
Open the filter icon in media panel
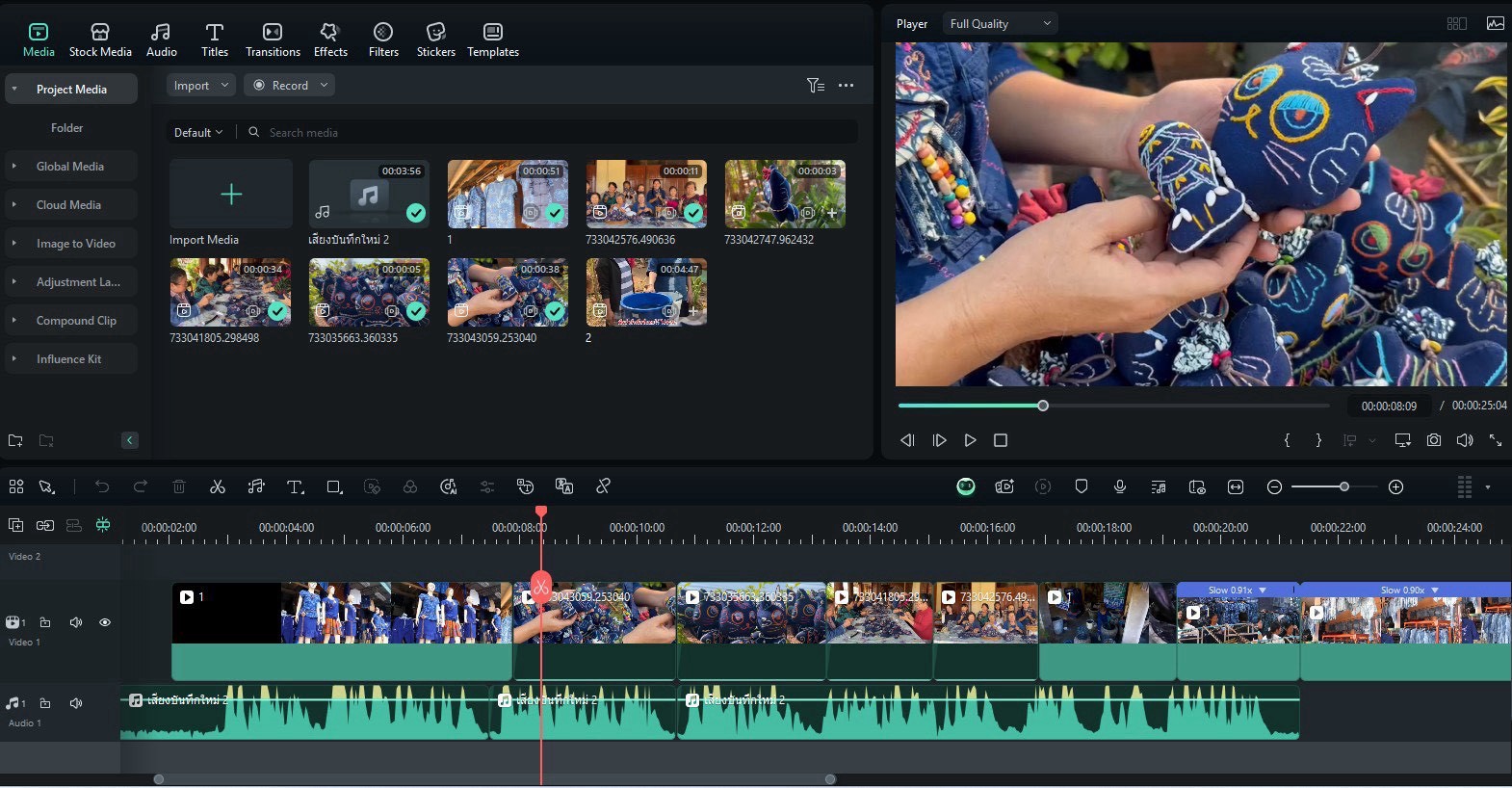[x=815, y=86]
